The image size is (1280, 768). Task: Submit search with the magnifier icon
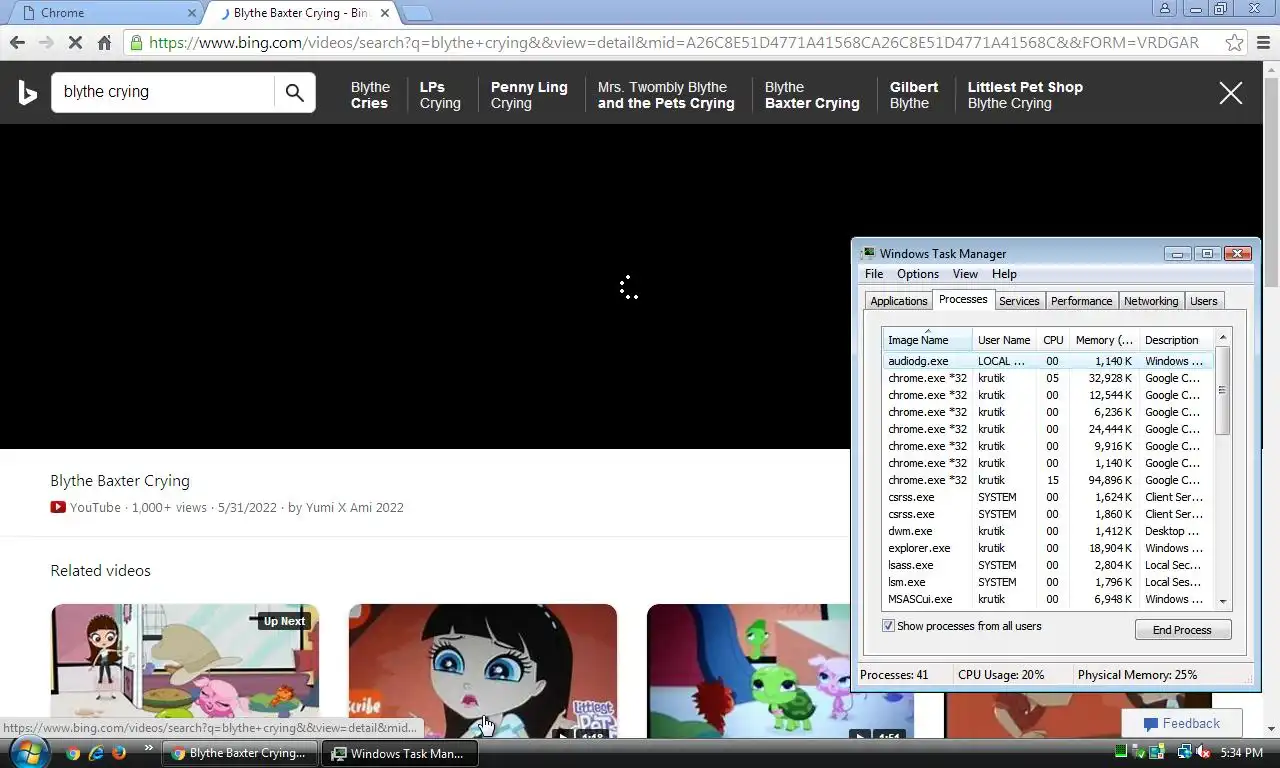click(x=294, y=92)
